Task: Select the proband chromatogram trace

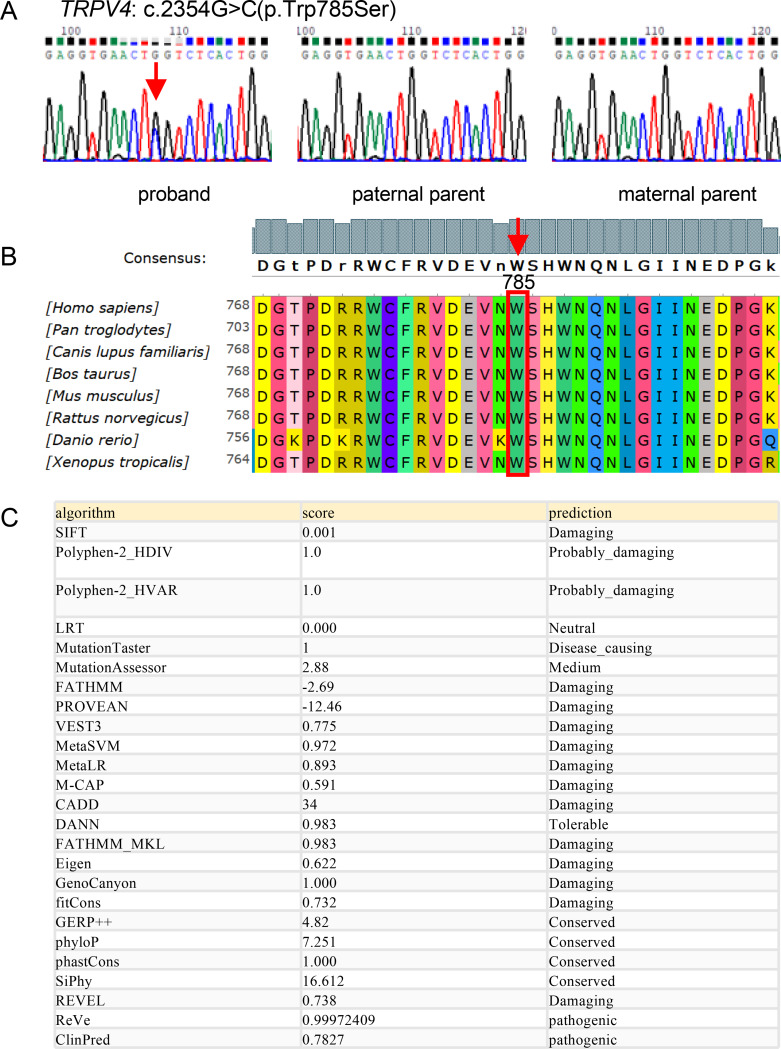Action: 157,114
